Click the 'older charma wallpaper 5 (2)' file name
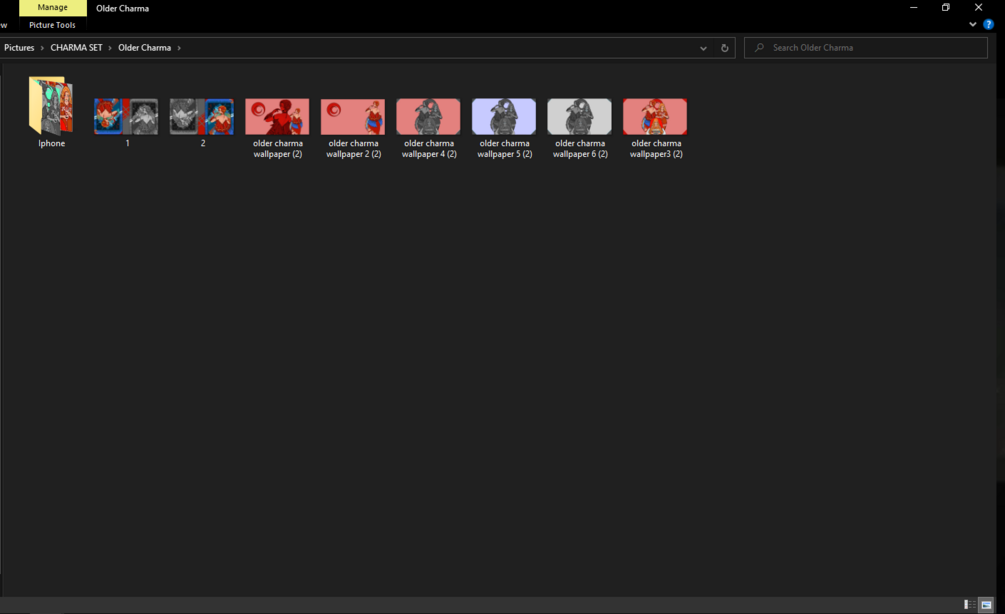 pyautogui.click(x=504, y=149)
